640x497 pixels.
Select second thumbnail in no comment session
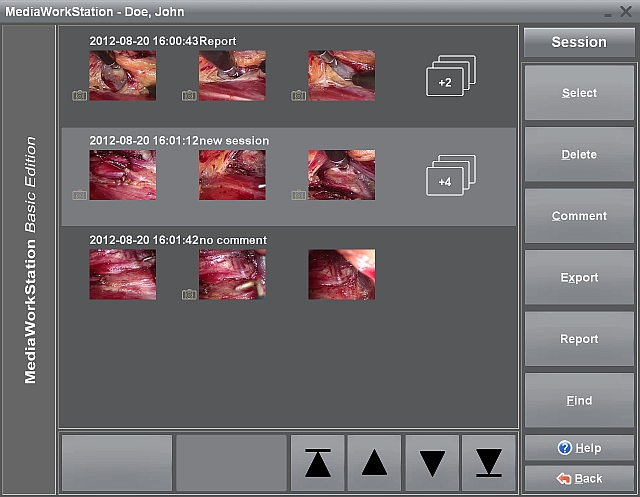232,275
